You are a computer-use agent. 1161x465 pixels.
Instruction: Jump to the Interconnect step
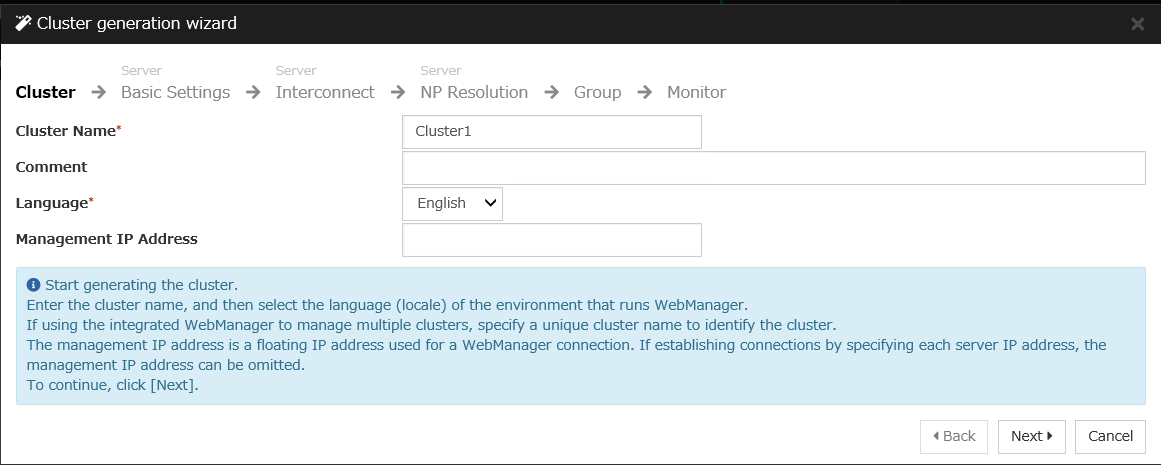(x=325, y=92)
